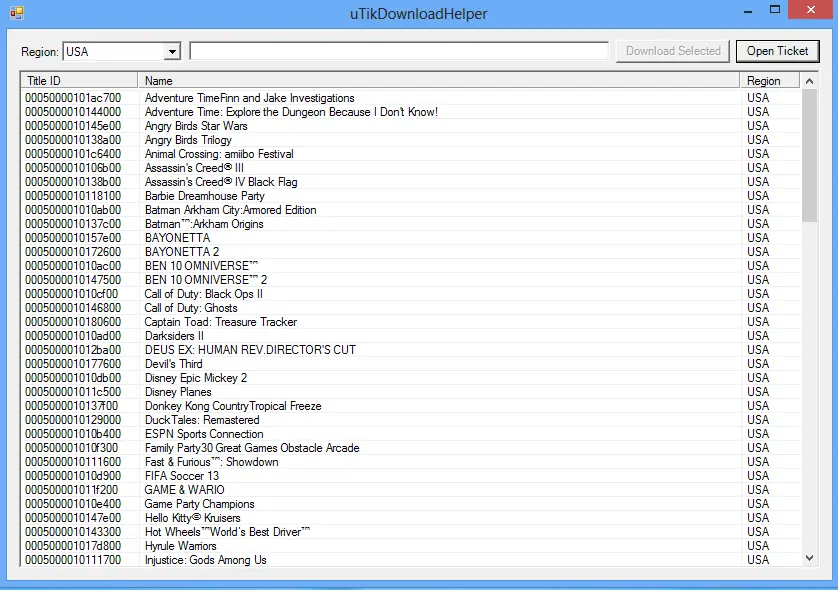838x590 pixels.
Task: Select the BAYONETTA 2 row
Action: click(x=410, y=252)
